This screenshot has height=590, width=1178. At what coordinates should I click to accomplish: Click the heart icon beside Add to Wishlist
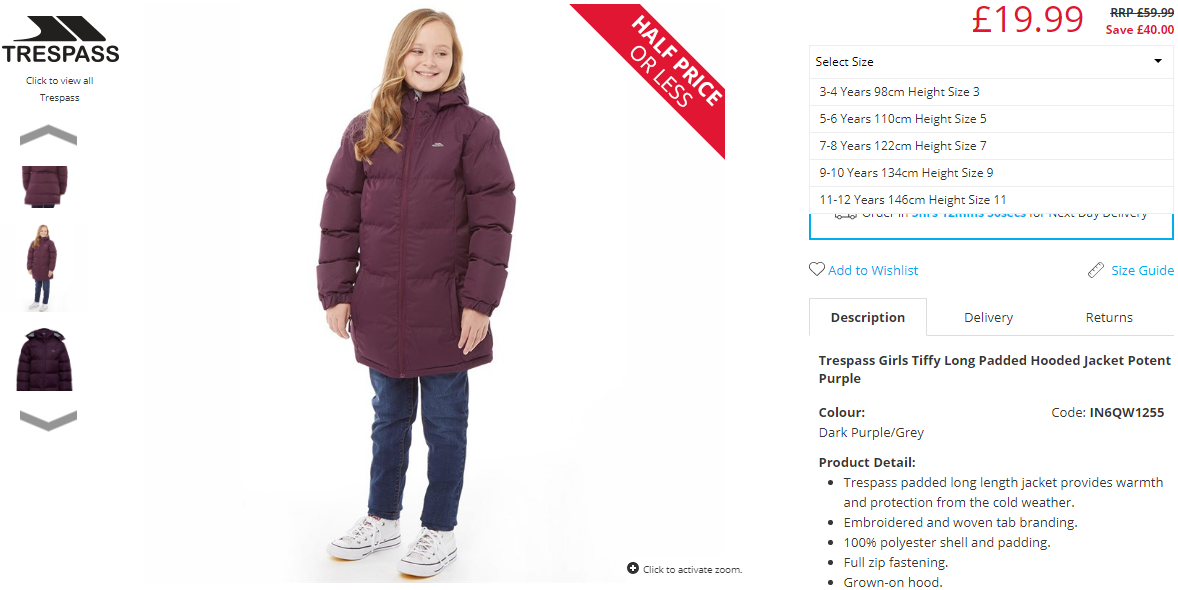[817, 269]
